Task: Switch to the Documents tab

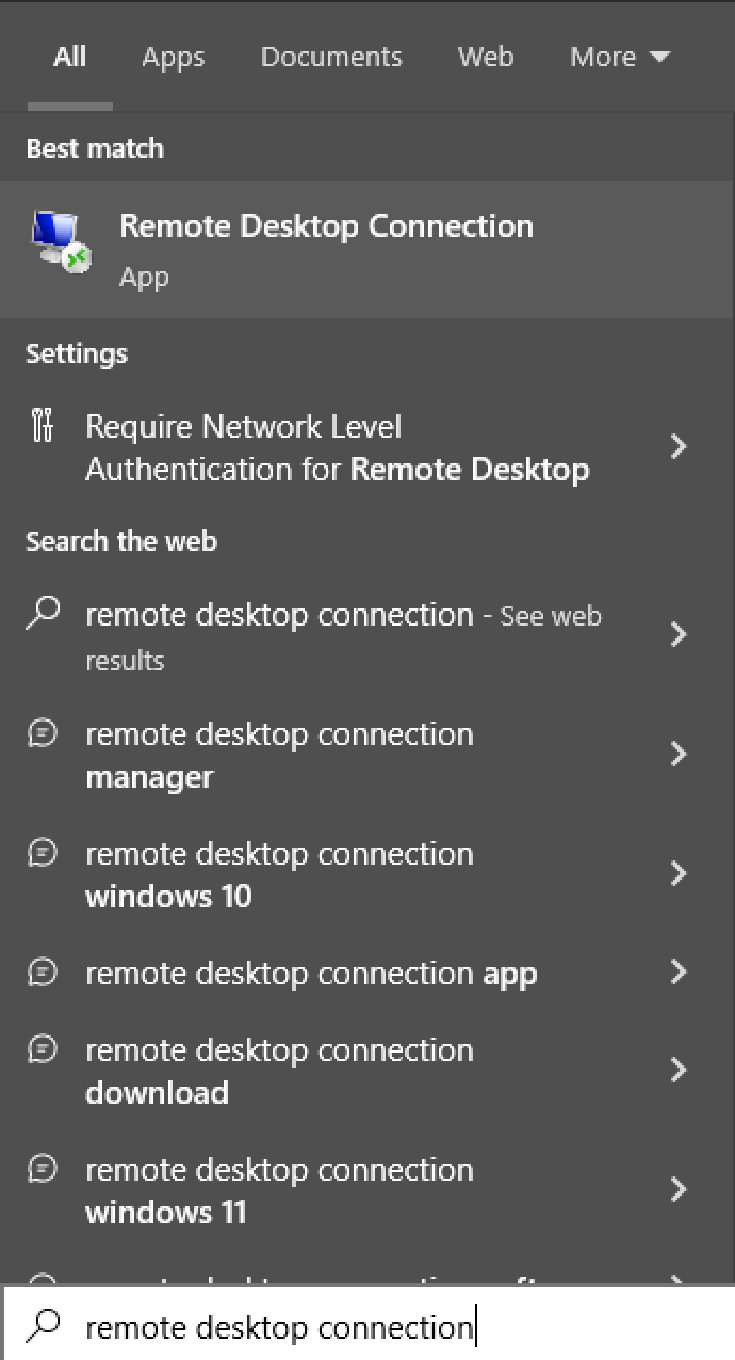Action: (x=331, y=57)
